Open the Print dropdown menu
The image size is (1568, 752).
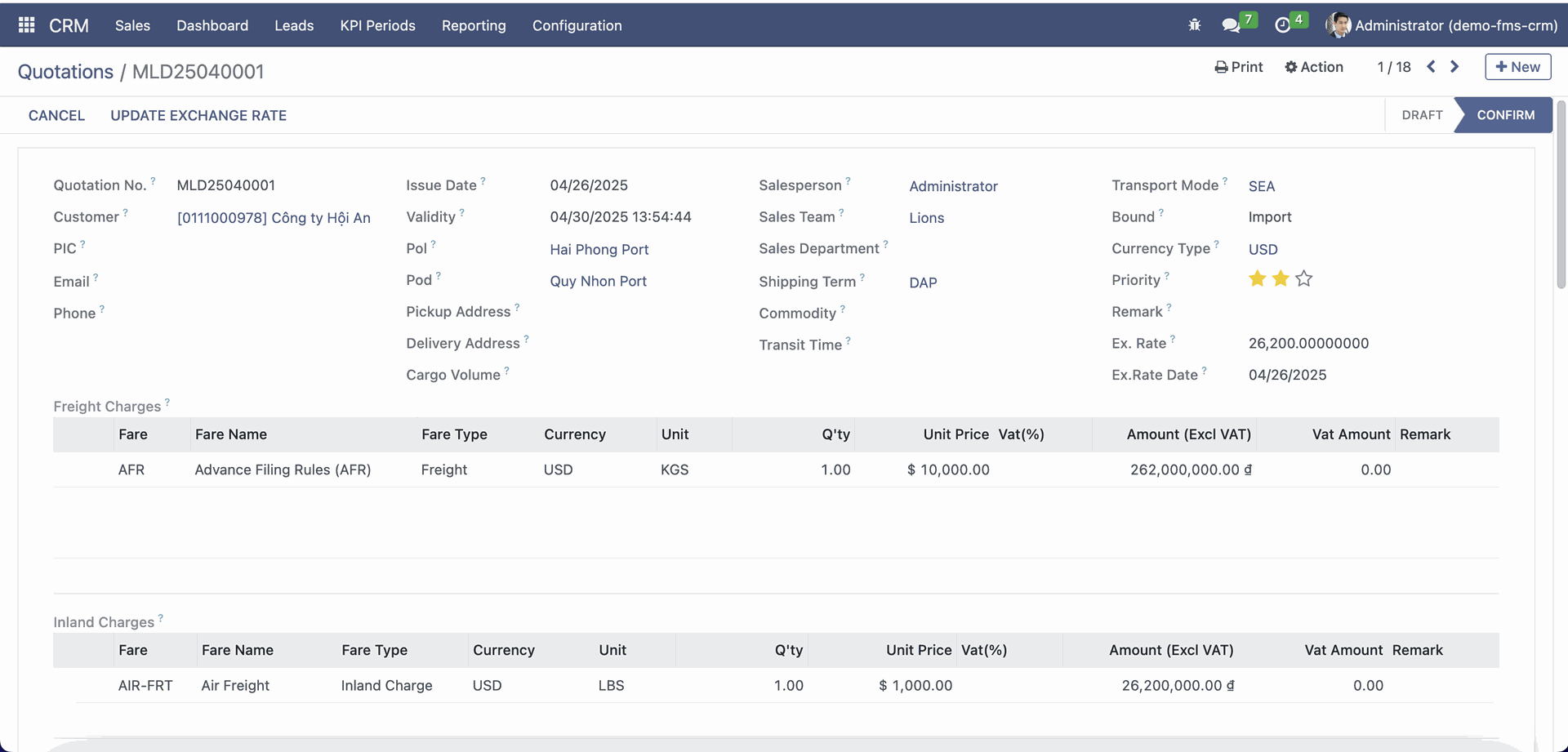[x=1238, y=67]
